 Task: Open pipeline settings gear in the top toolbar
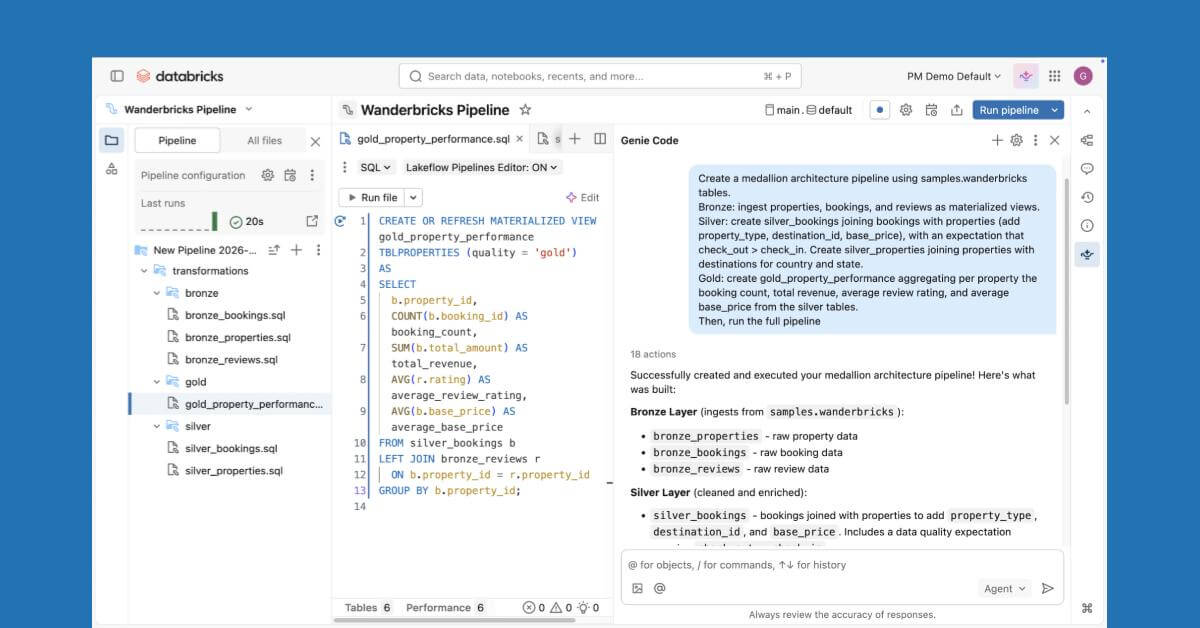click(x=905, y=112)
